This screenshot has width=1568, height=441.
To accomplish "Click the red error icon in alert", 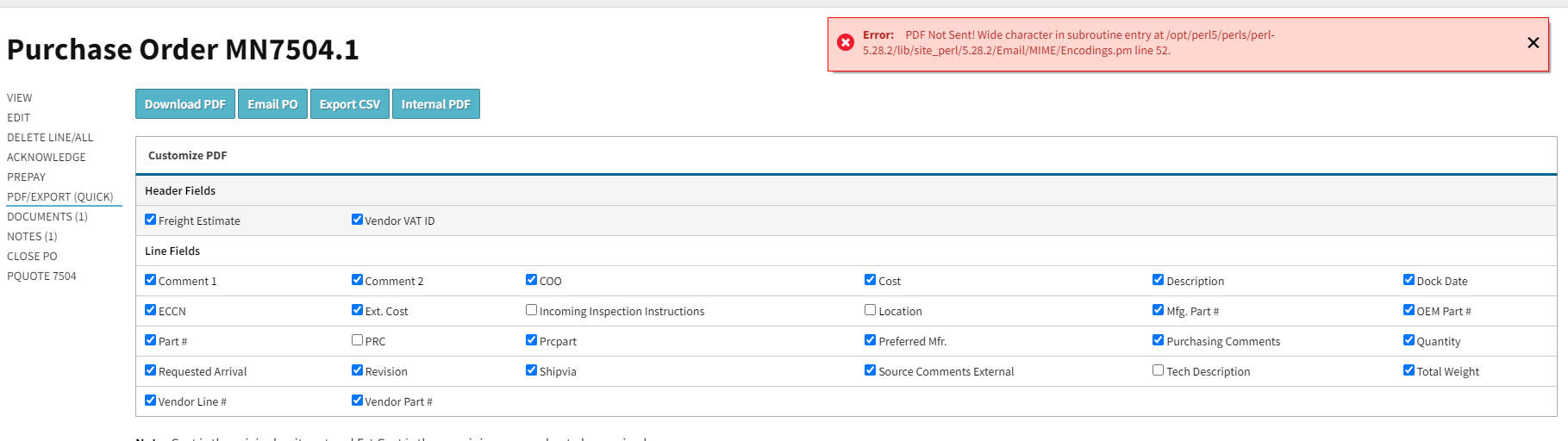I will pyautogui.click(x=846, y=42).
